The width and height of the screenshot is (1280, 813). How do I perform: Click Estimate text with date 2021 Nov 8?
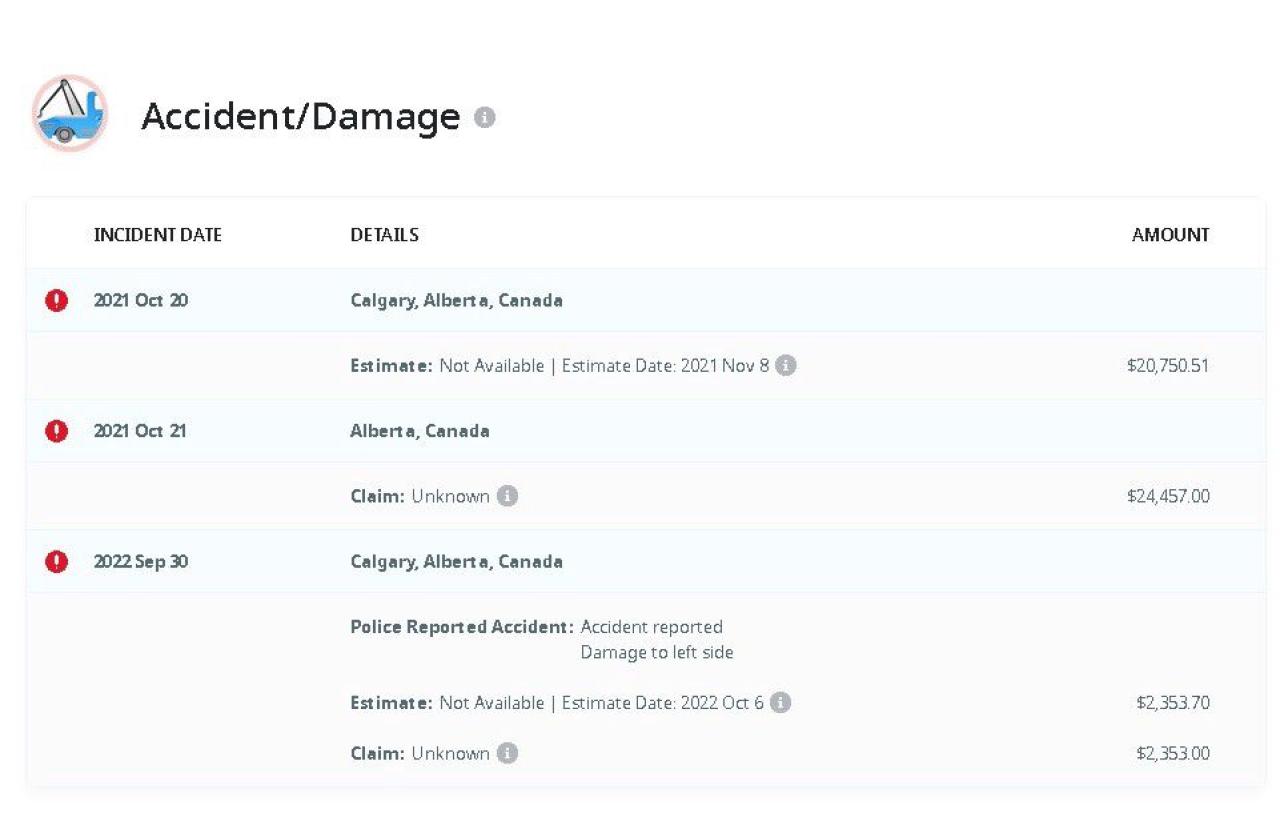click(560, 366)
